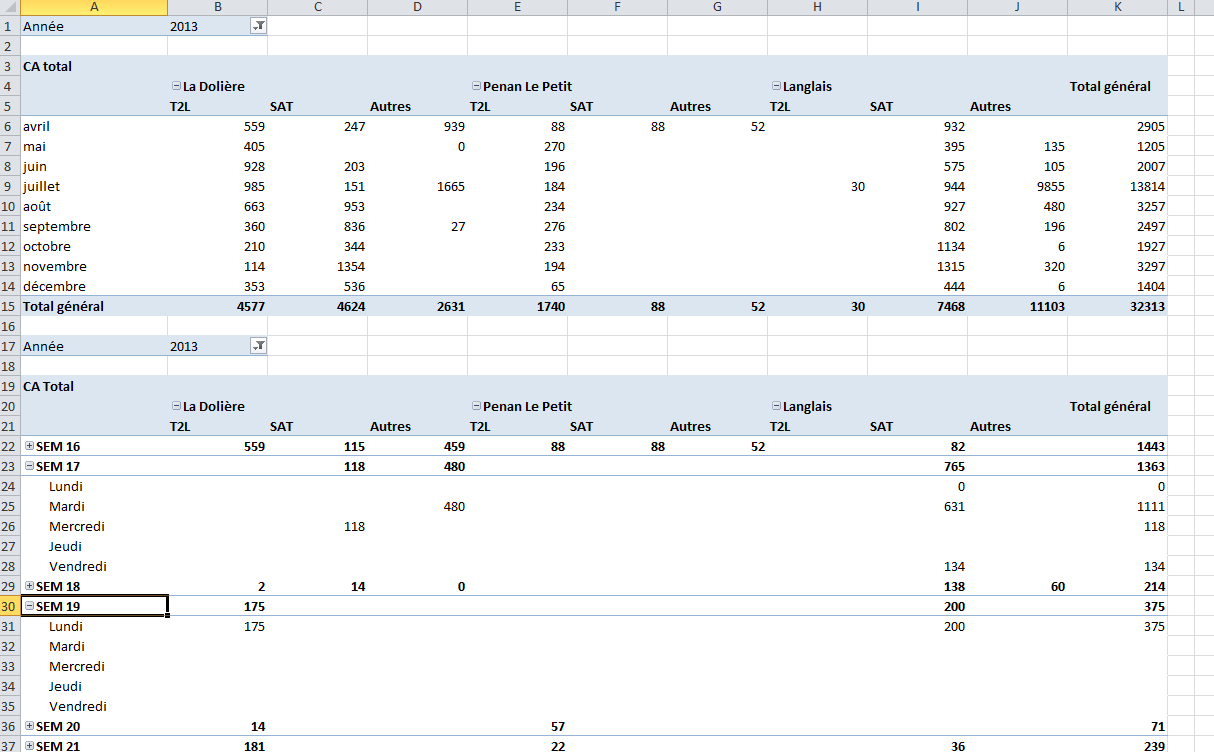The image size is (1214, 752).
Task: Select the 'juillet' month row label
Action: coord(42,186)
